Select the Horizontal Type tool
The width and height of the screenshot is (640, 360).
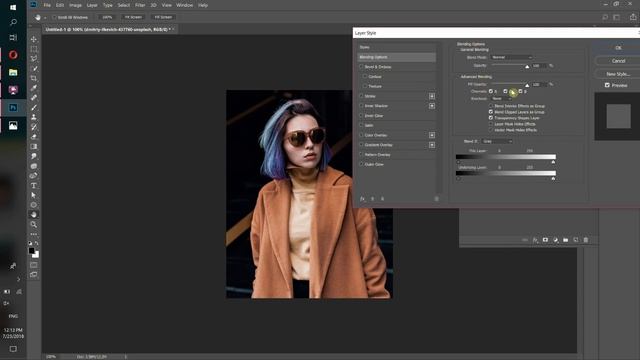click(34, 186)
